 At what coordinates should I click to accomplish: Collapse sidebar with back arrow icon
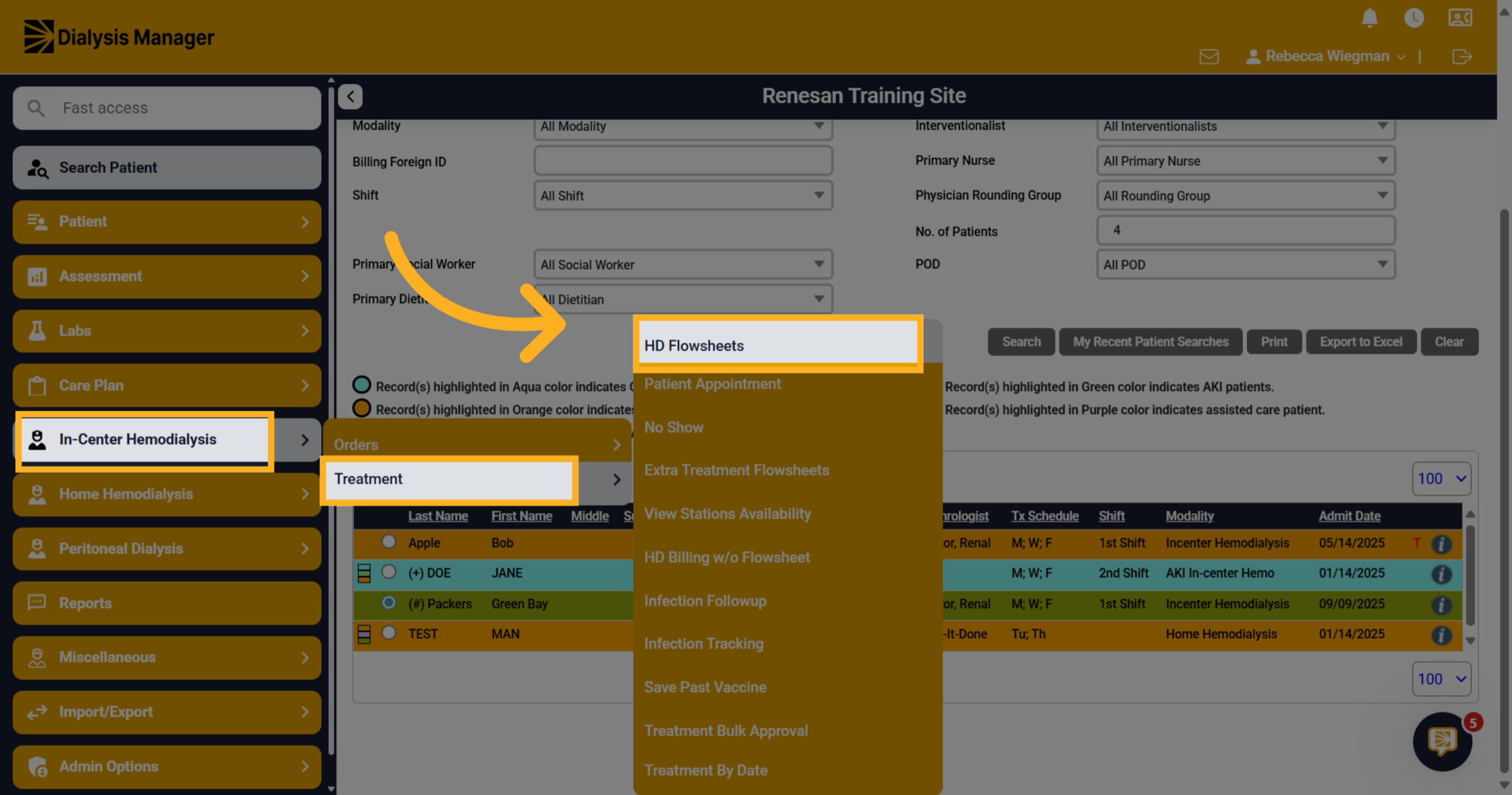[350, 96]
